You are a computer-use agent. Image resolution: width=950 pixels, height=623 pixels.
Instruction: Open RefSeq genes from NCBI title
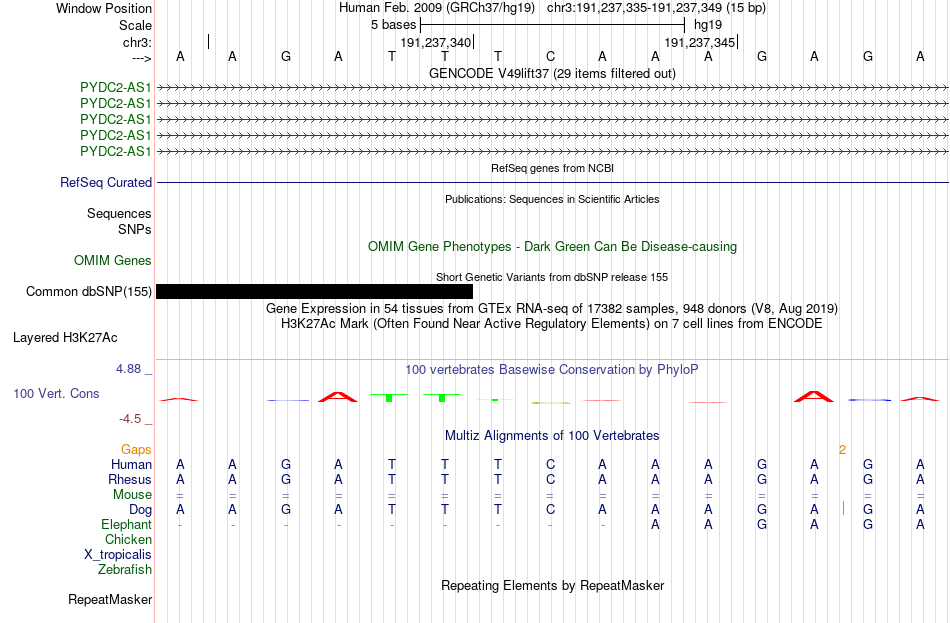(552, 168)
